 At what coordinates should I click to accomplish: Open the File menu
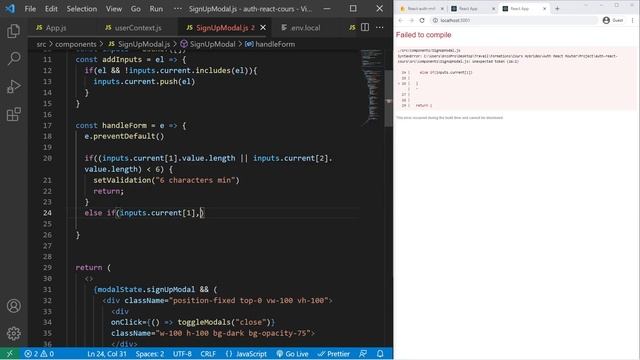[x=30, y=9]
